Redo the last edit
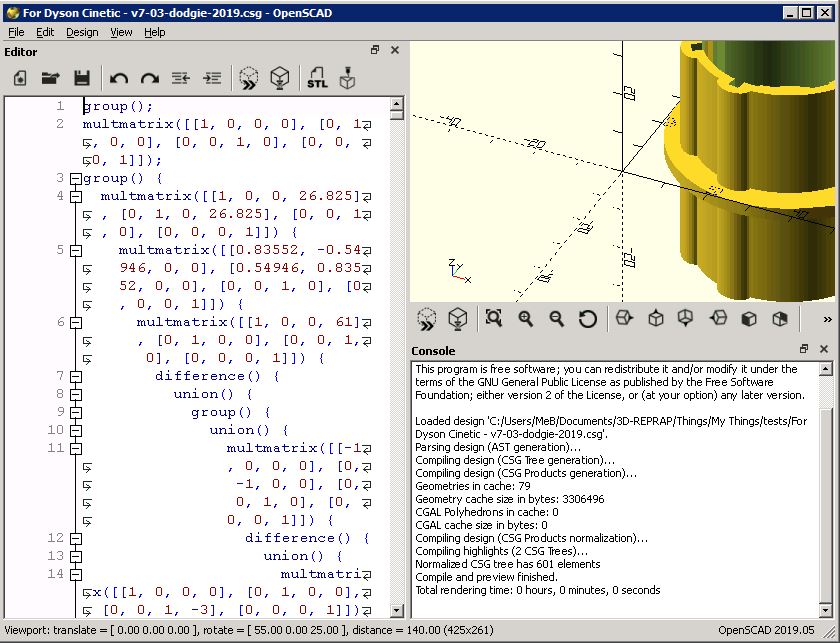The width and height of the screenshot is (840, 643). (x=149, y=79)
